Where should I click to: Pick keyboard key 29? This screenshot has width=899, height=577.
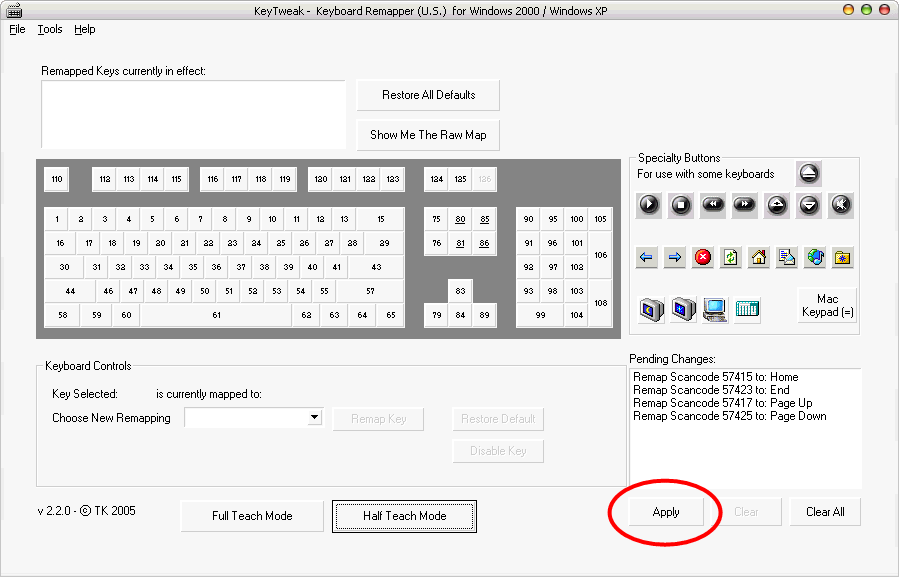tap(384, 243)
